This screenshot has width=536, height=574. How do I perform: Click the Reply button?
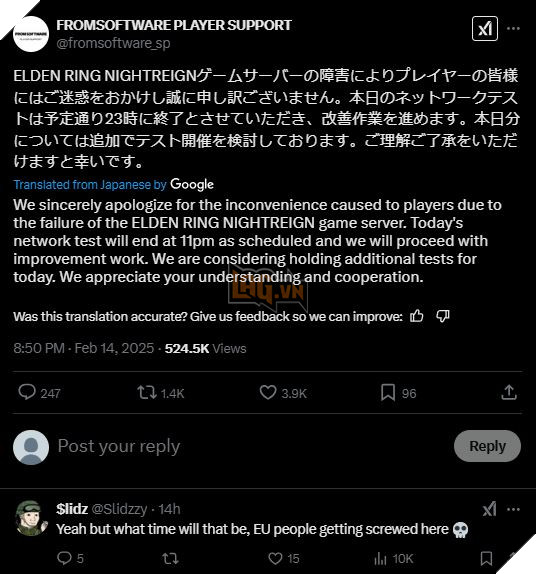coord(487,446)
